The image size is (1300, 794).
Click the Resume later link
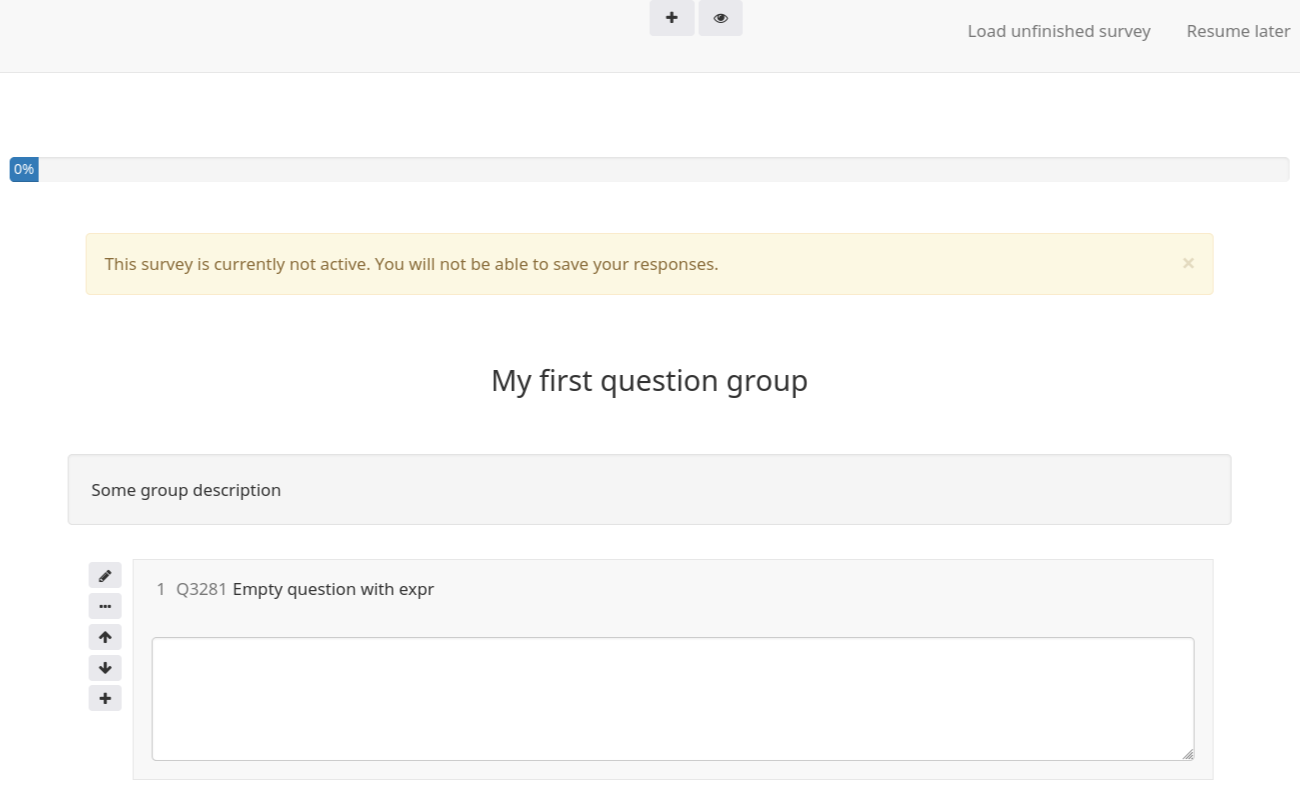click(1237, 31)
